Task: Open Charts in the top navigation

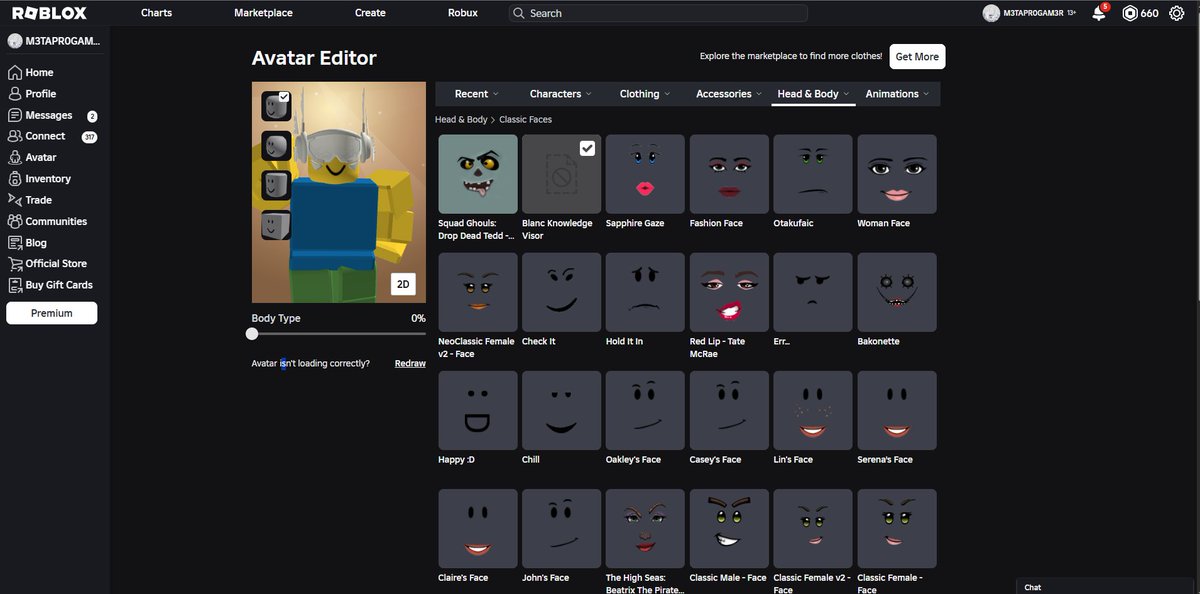Action: pos(156,13)
